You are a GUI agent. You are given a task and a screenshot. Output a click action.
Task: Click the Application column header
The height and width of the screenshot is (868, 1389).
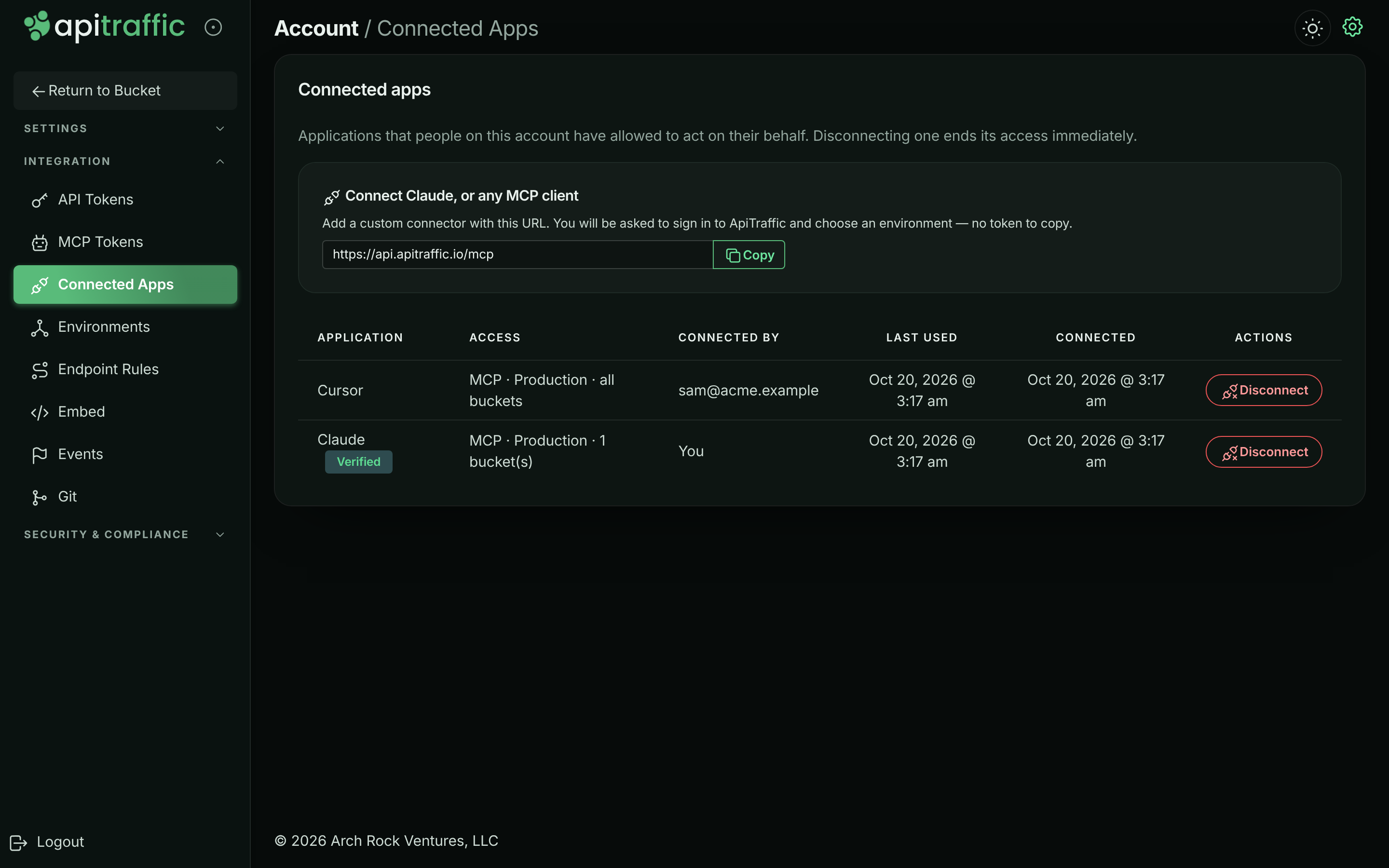point(360,338)
